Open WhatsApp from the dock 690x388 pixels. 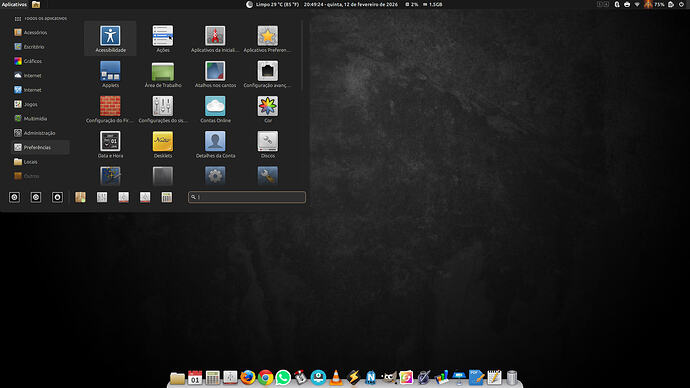(283, 377)
